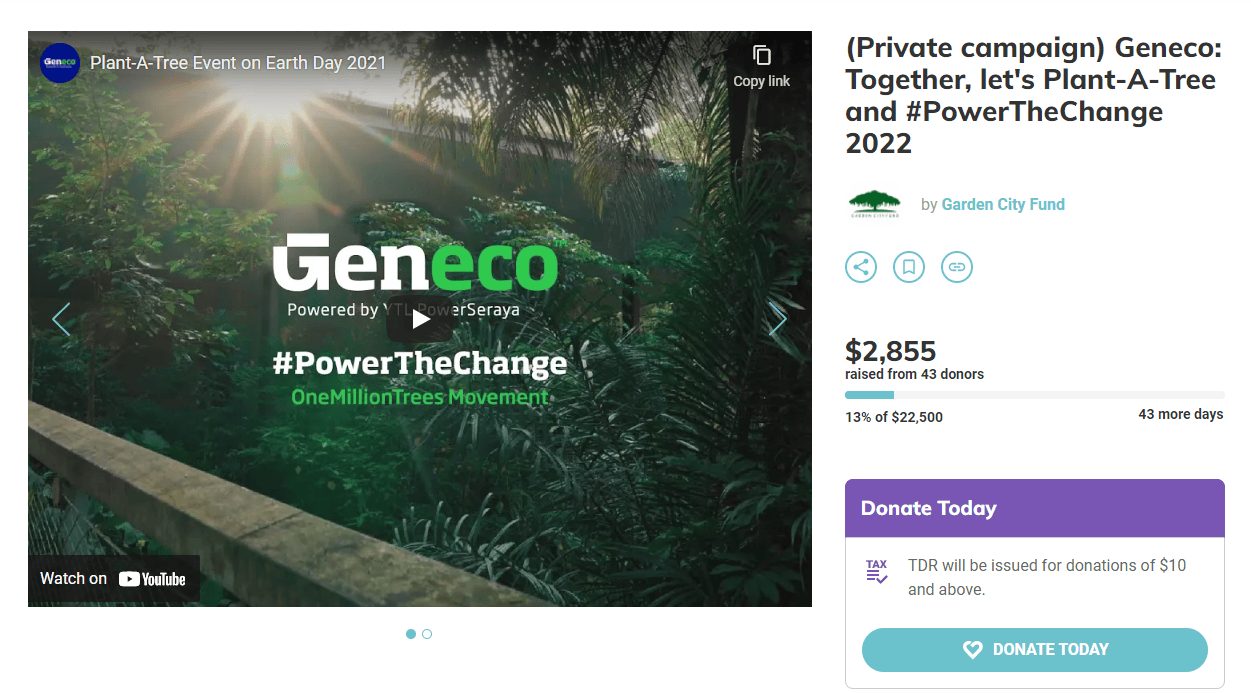
Task: Advance to the next media slide
Action: tap(778, 318)
